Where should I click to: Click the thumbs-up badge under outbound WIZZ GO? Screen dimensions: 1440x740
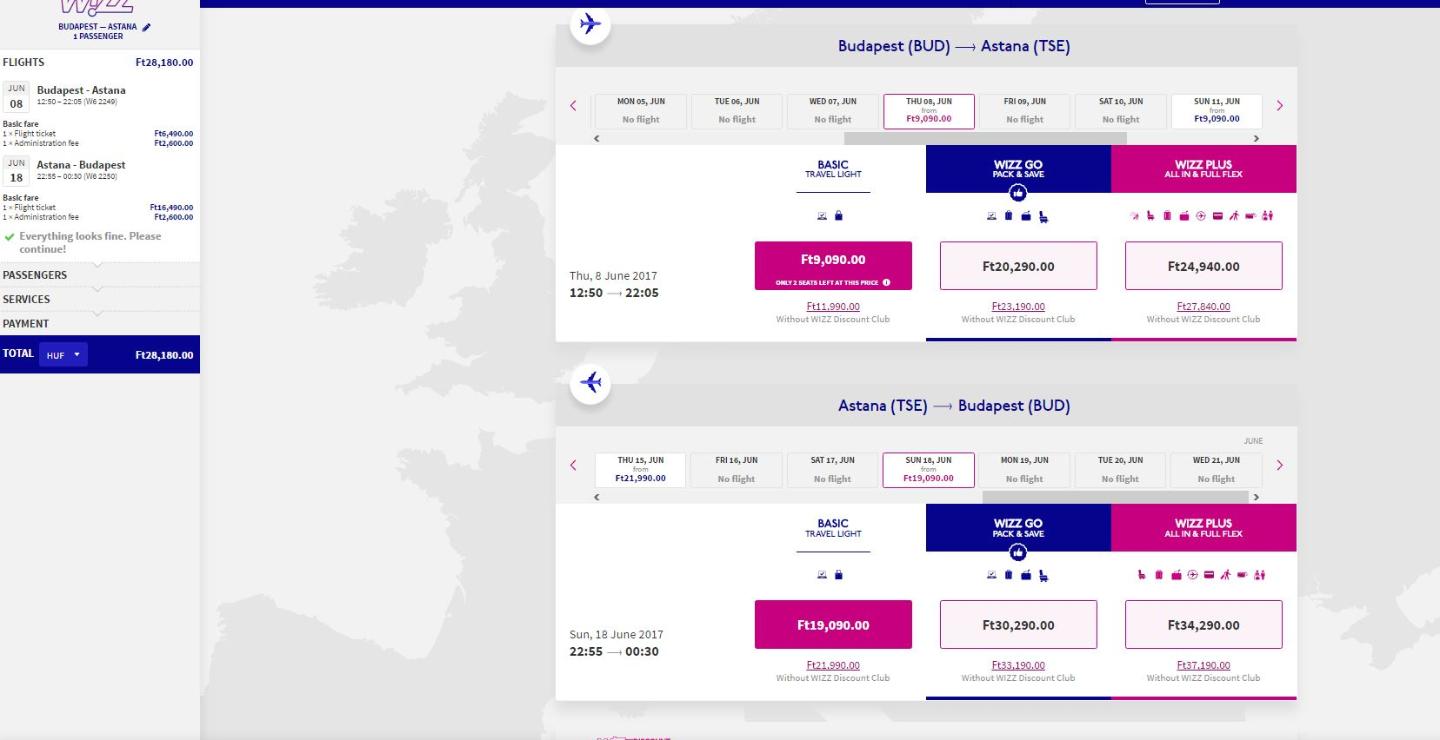pyautogui.click(x=1018, y=193)
